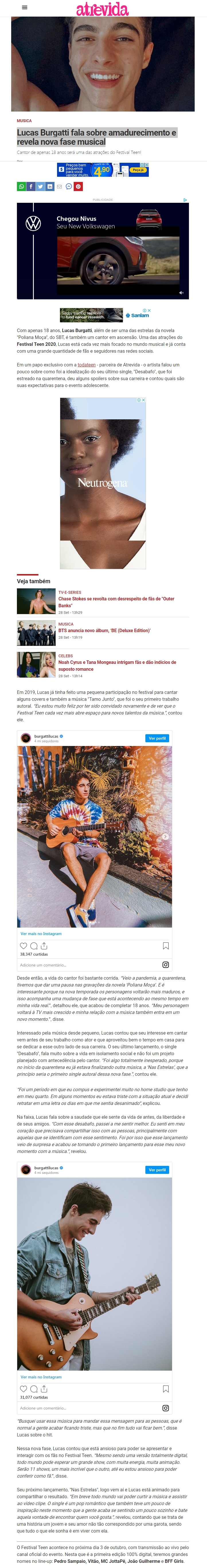Click first Ver perfil button
The width and height of the screenshot is (207, 1568).
[157, 738]
